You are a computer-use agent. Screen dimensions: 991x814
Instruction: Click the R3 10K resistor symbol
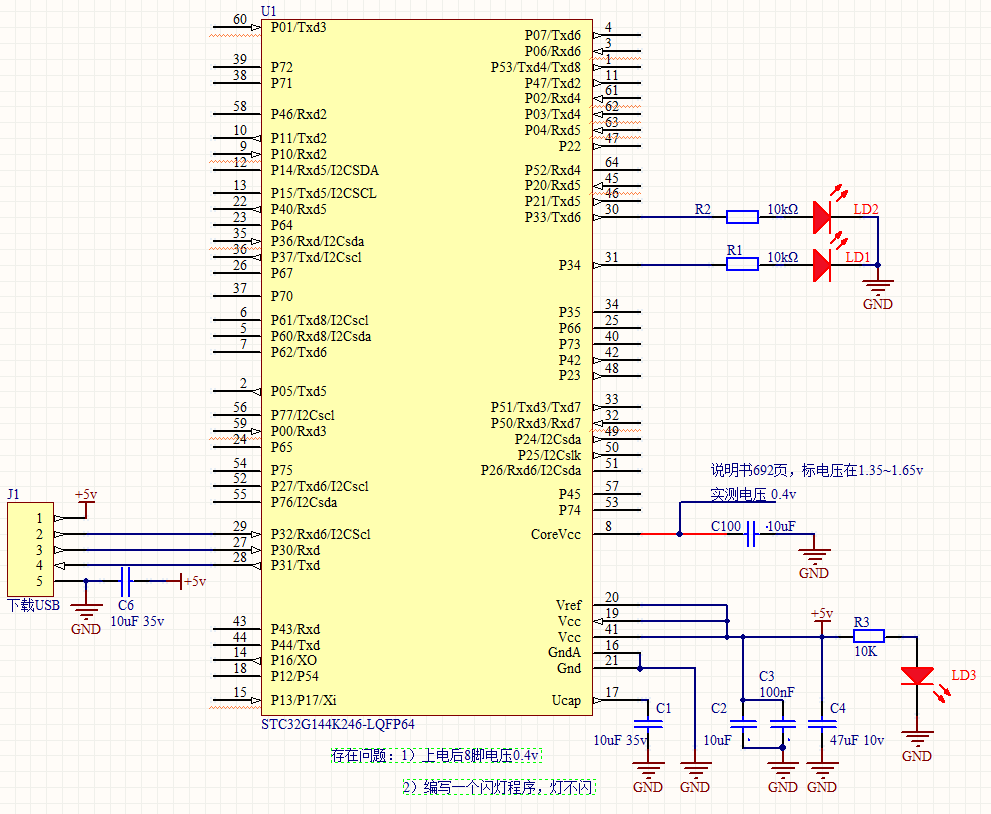coord(868,636)
